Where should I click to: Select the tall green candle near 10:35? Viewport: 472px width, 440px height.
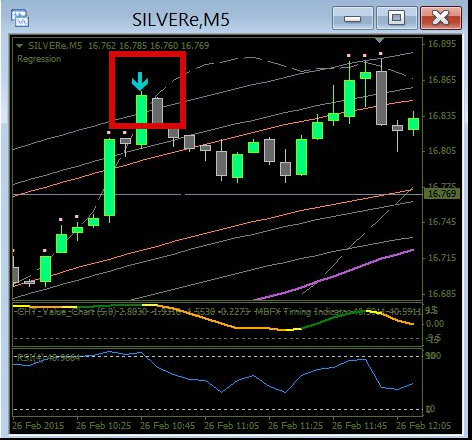[x=109, y=177]
